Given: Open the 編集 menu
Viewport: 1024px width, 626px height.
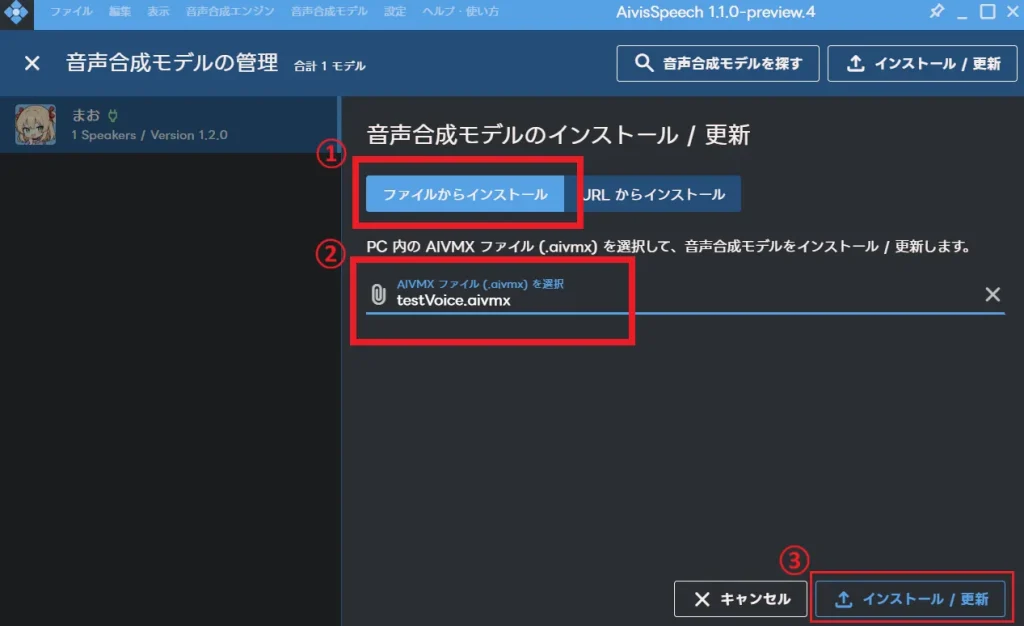Looking at the screenshot, I should (x=120, y=12).
